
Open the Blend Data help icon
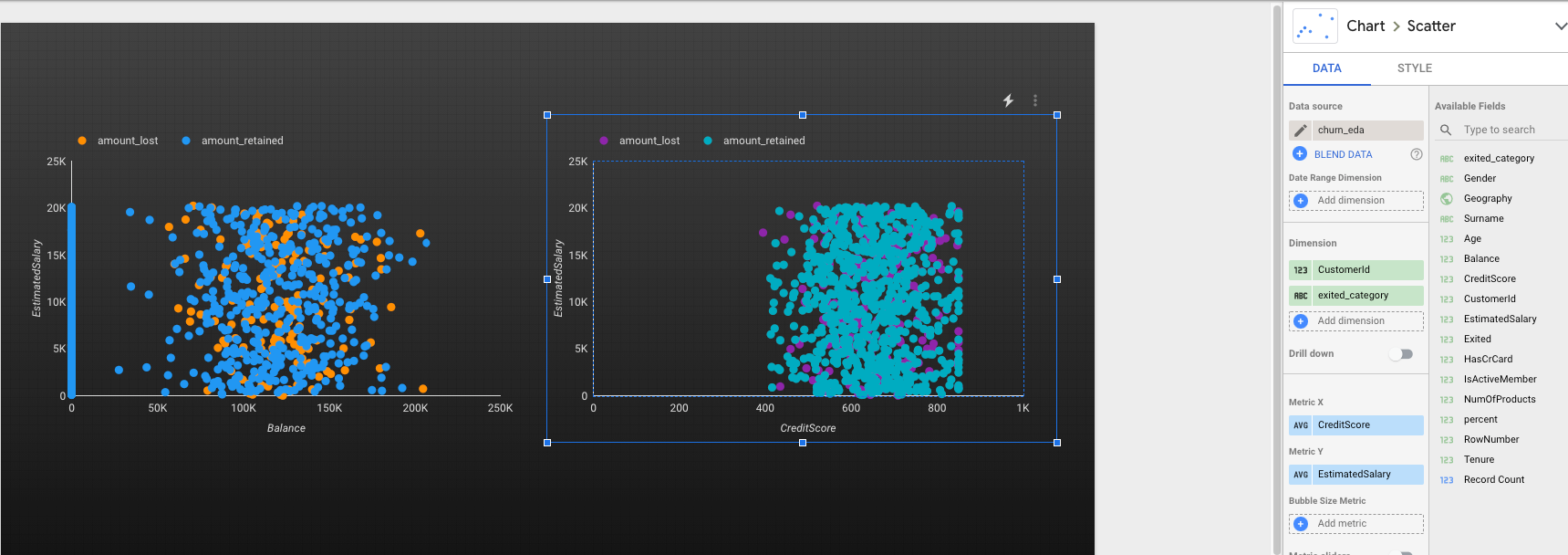1416,154
